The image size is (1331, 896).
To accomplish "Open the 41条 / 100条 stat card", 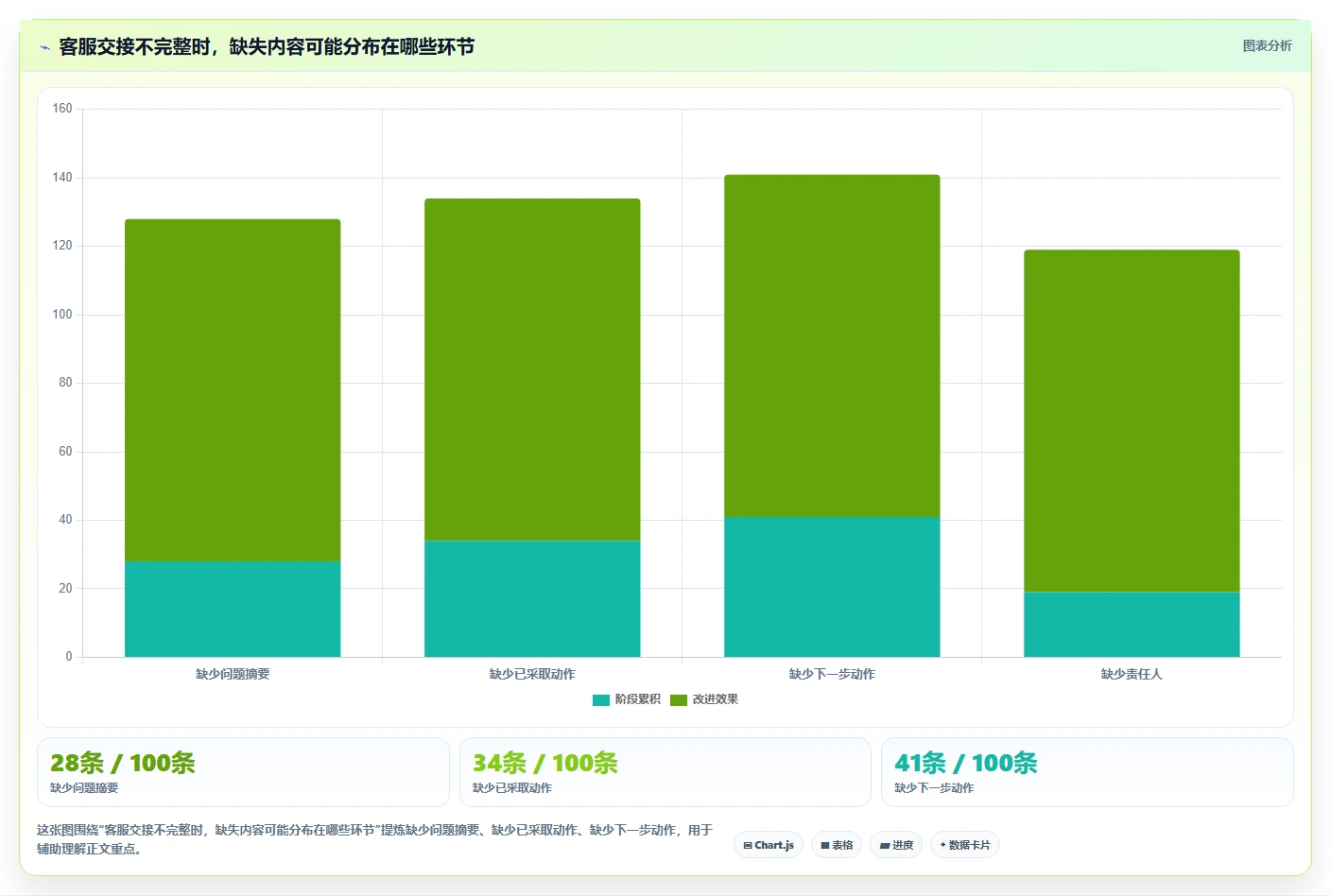I will (1087, 772).
